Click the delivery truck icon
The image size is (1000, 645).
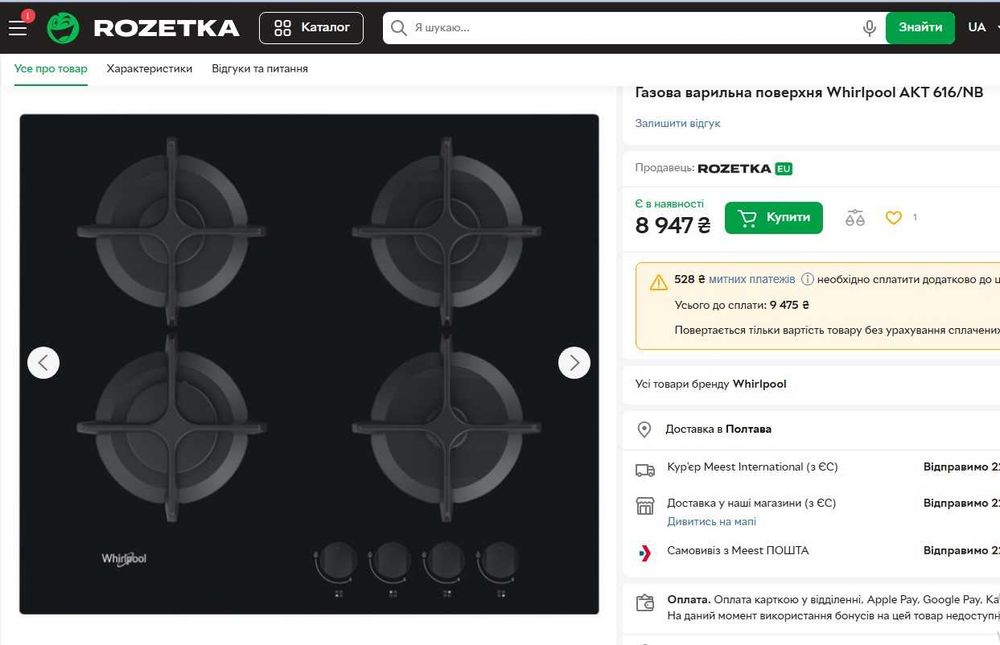(x=645, y=470)
